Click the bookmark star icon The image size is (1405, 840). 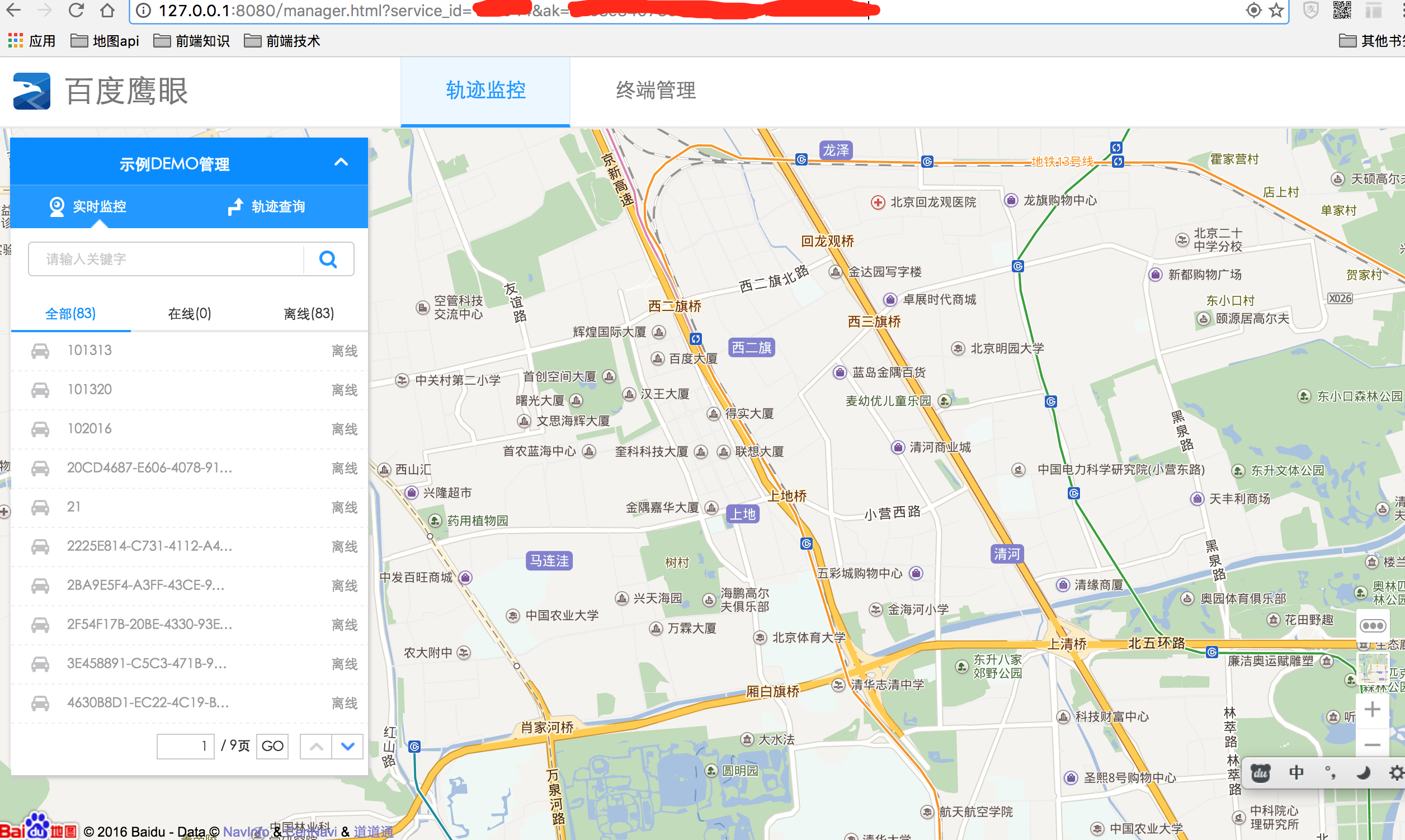1276,10
